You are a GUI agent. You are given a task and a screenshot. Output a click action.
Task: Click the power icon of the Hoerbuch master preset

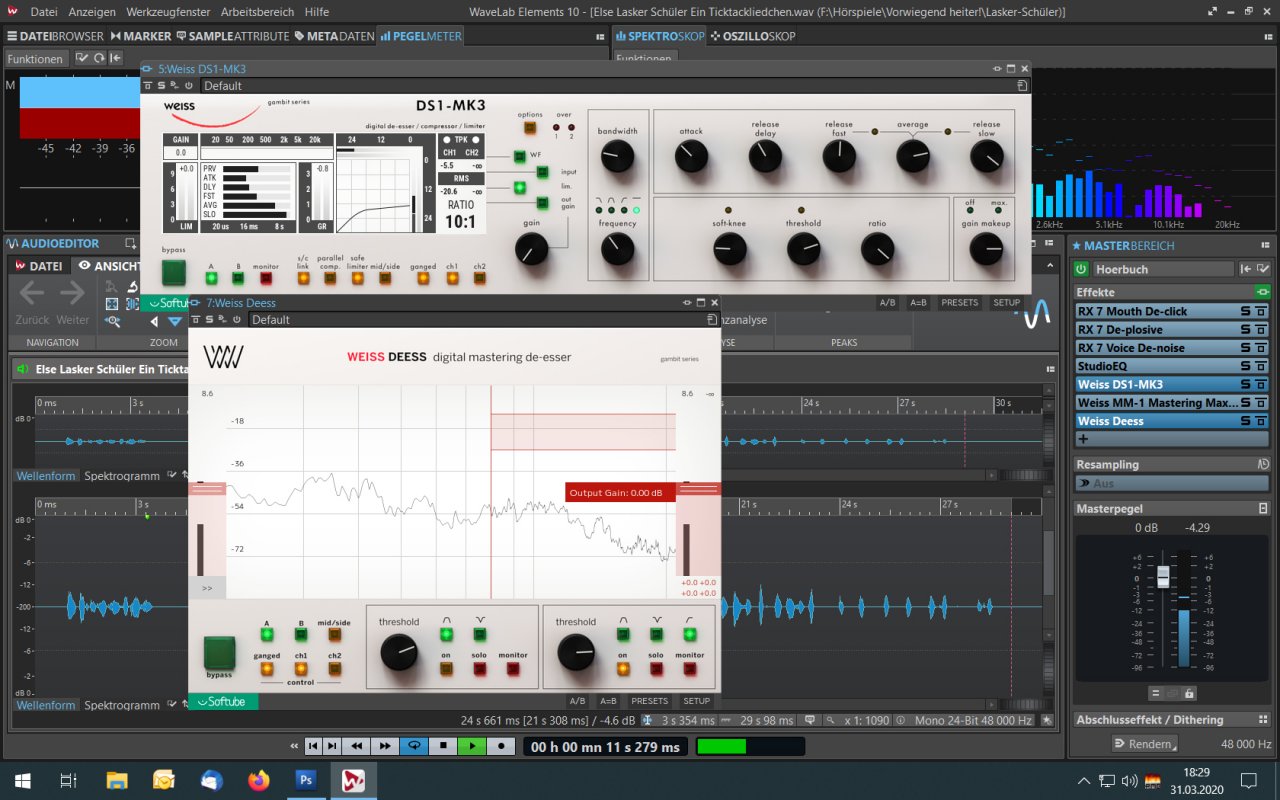(x=1081, y=269)
